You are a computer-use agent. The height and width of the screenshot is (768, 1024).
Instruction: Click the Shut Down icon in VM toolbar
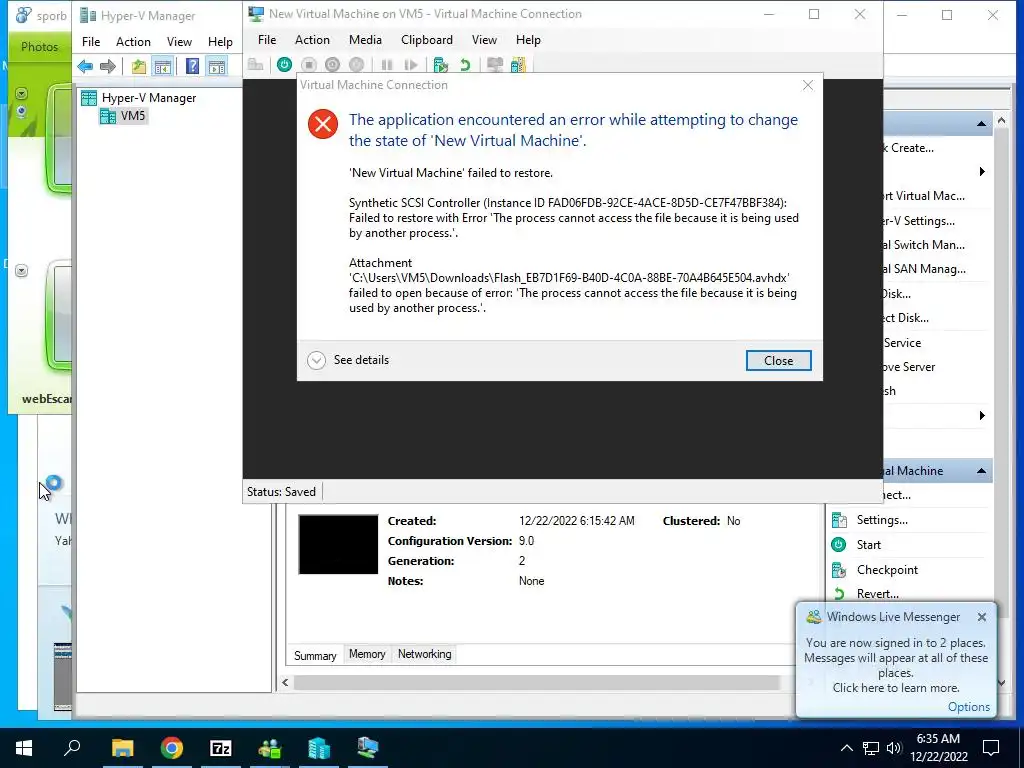(332, 65)
